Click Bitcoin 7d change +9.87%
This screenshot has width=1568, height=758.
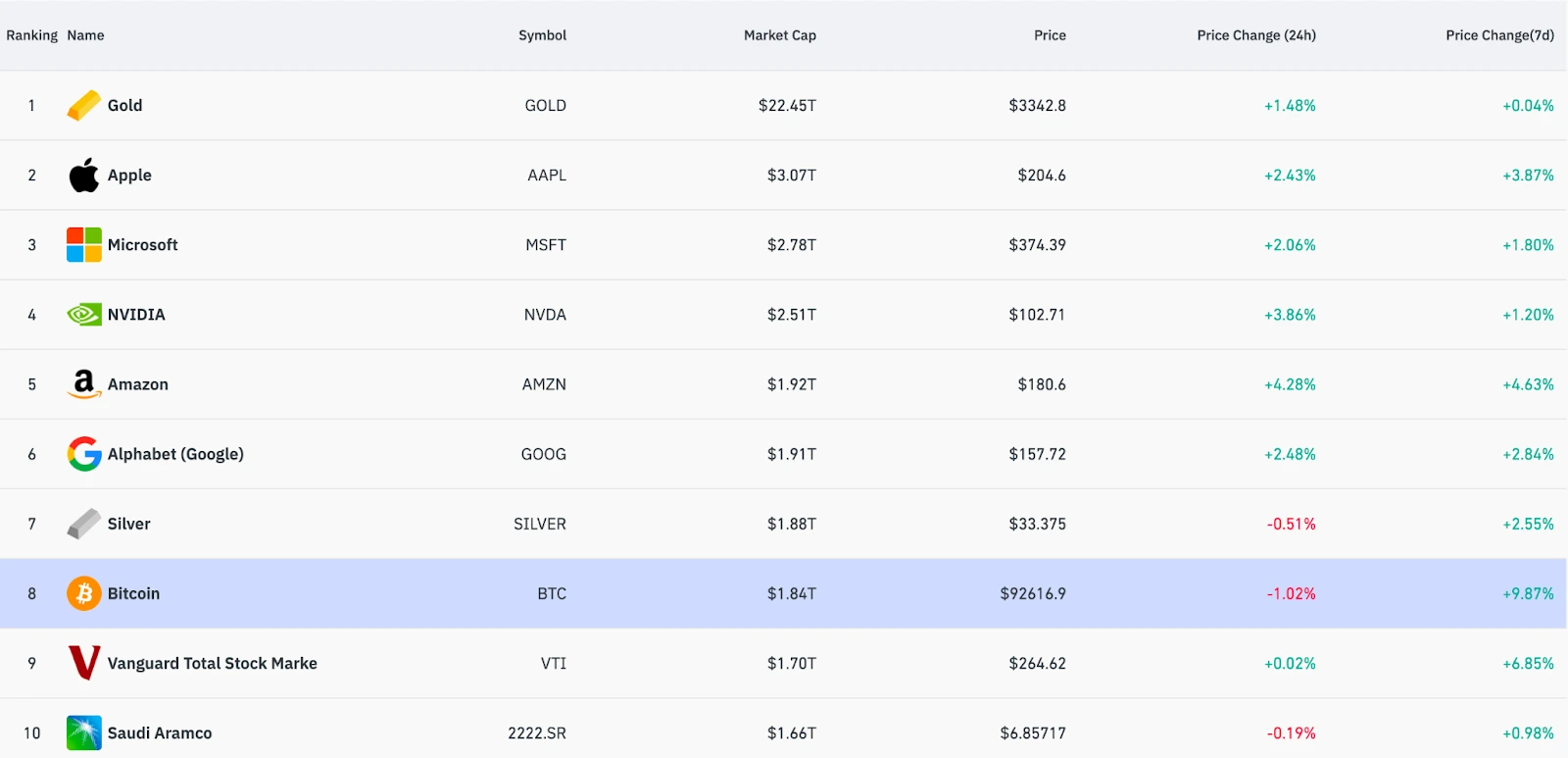click(1528, 593)
